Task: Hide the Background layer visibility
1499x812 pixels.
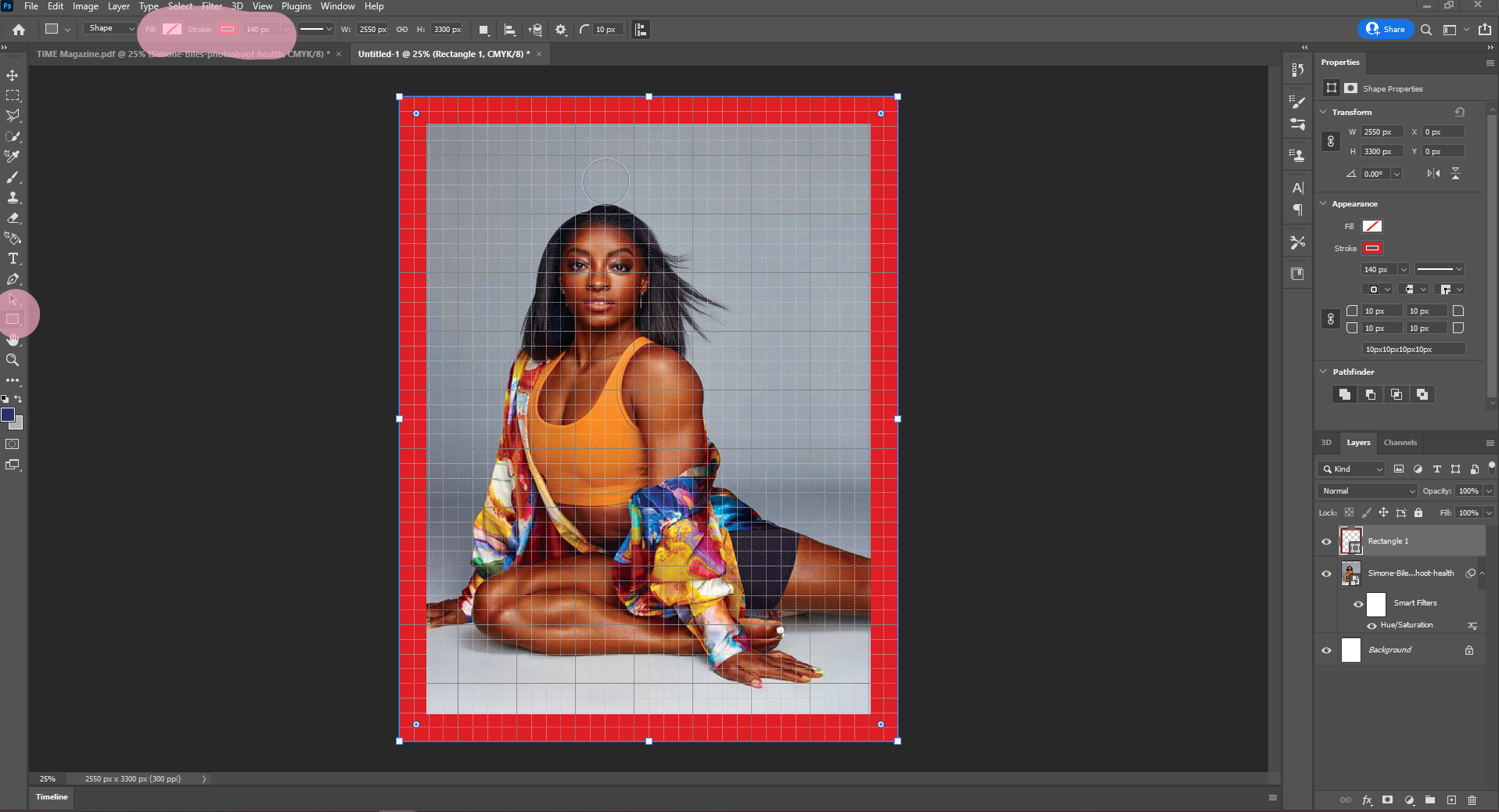Action: [1326, 650]
